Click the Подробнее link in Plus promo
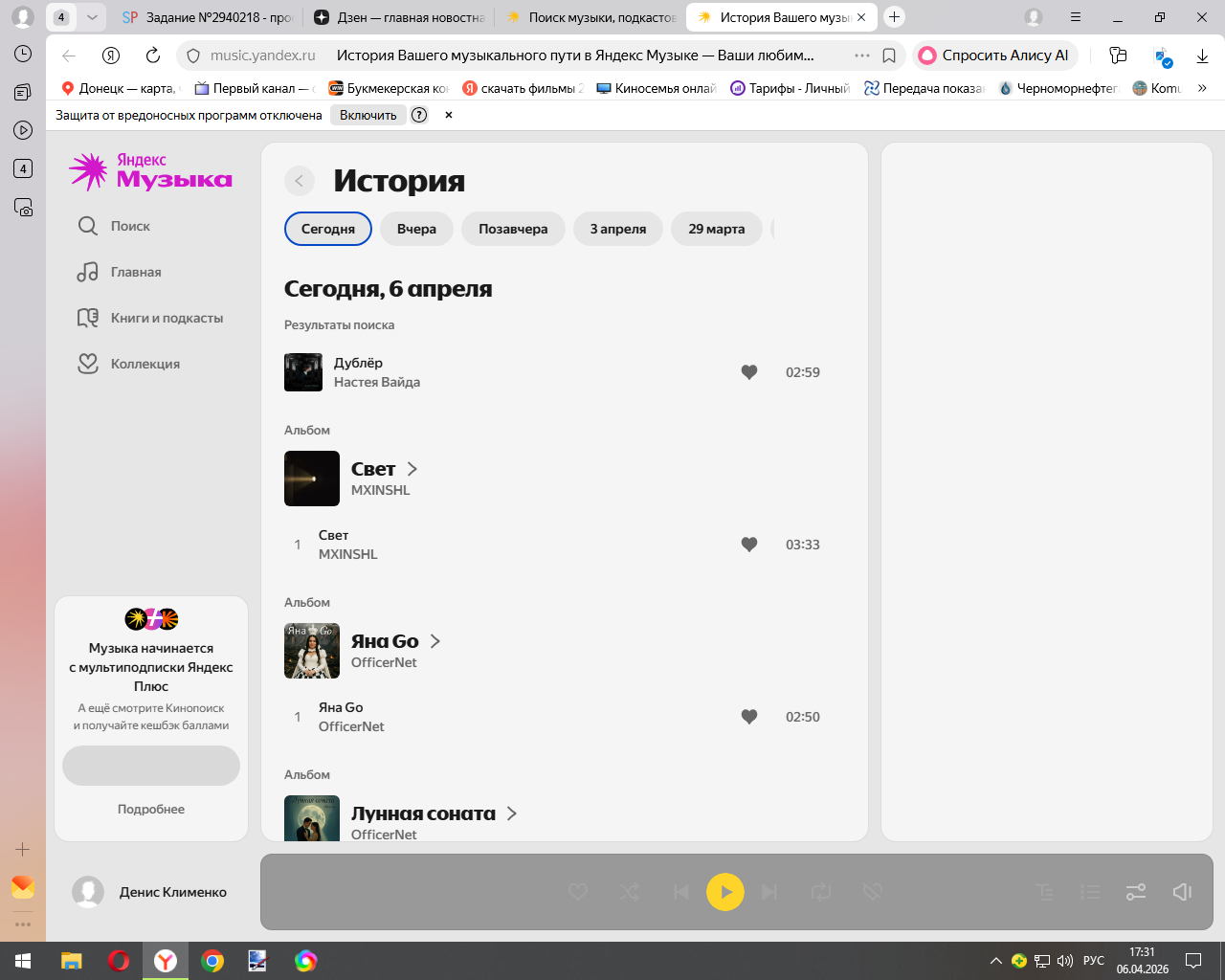Screen dimensions: 1225x980 (x=151, y=809)
